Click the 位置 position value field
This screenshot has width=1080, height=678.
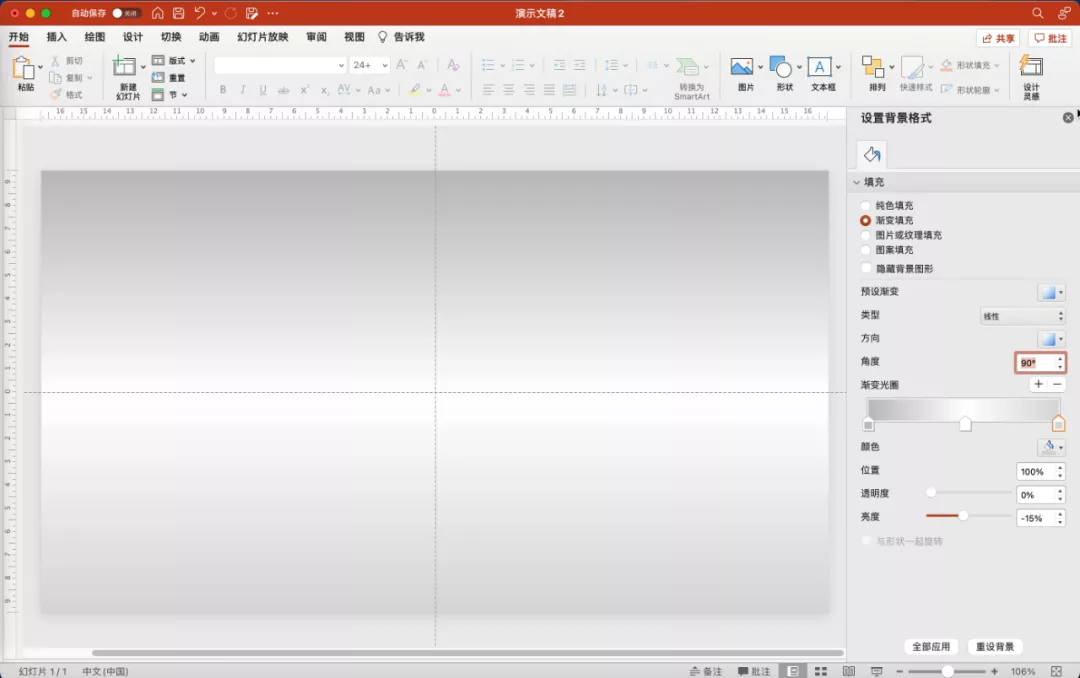(1036, 472)
